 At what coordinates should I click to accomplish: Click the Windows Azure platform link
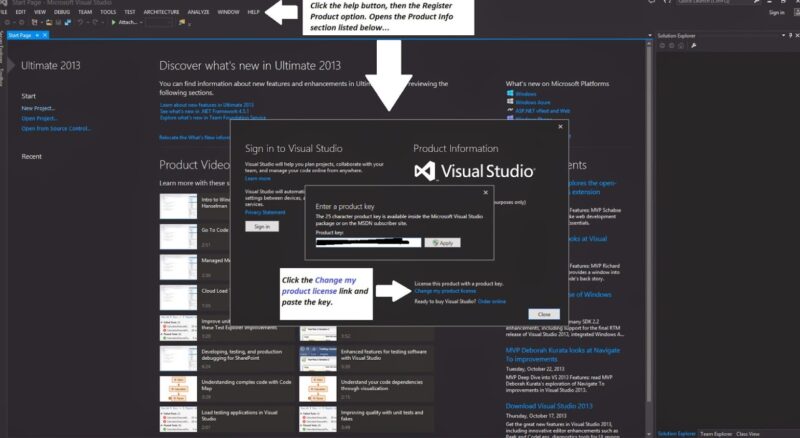(x=533, y=103)
